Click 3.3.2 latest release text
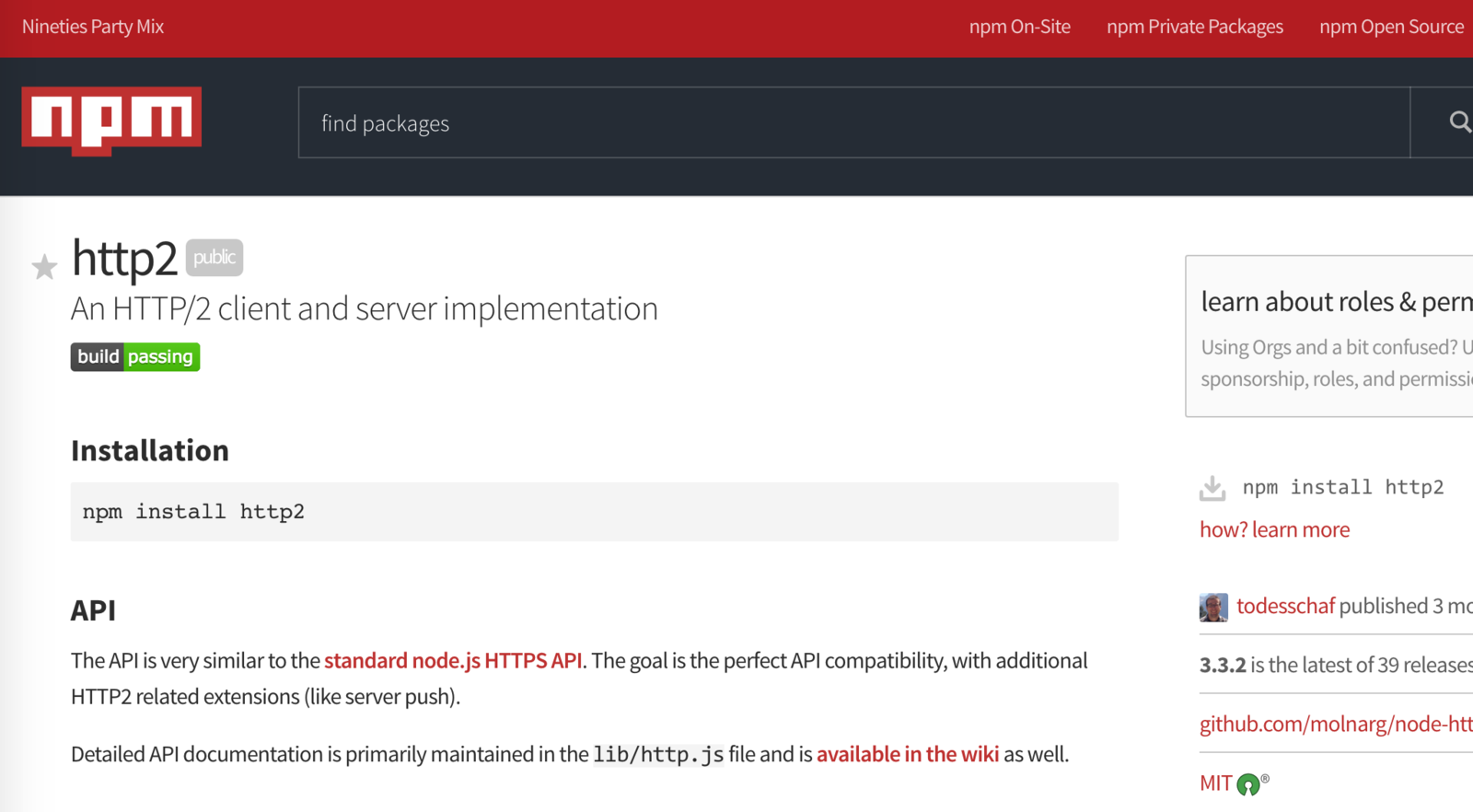 click(x=1336, y=665)
